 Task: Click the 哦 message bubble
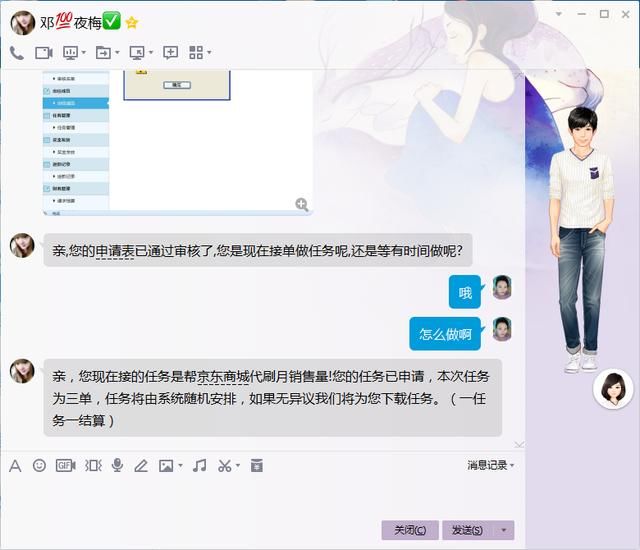coord(465,292)
